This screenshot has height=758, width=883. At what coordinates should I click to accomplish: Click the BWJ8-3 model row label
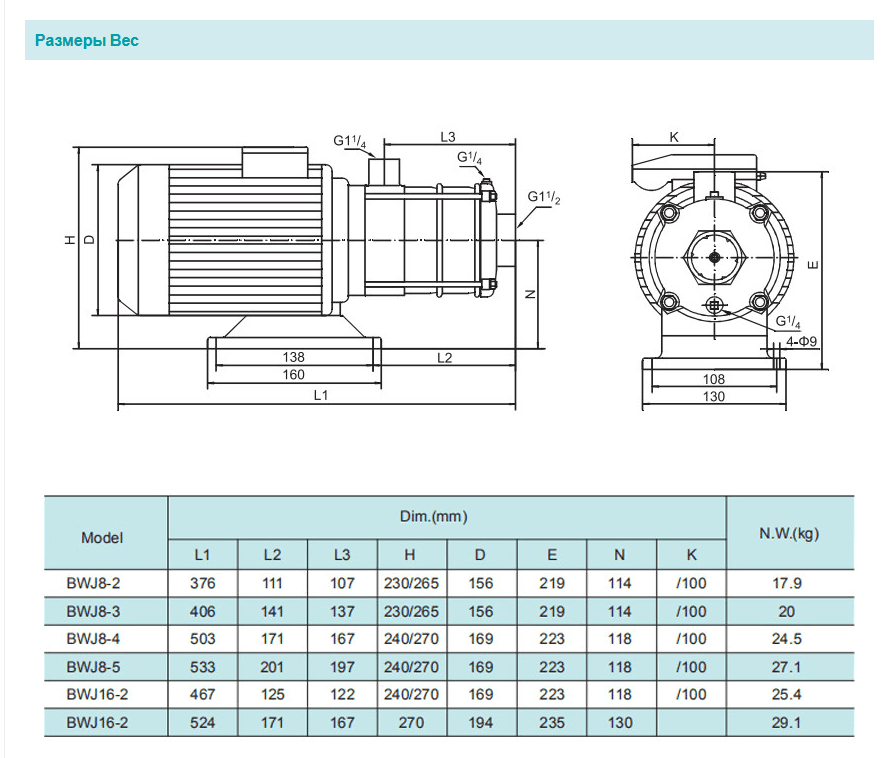[93, 611]
